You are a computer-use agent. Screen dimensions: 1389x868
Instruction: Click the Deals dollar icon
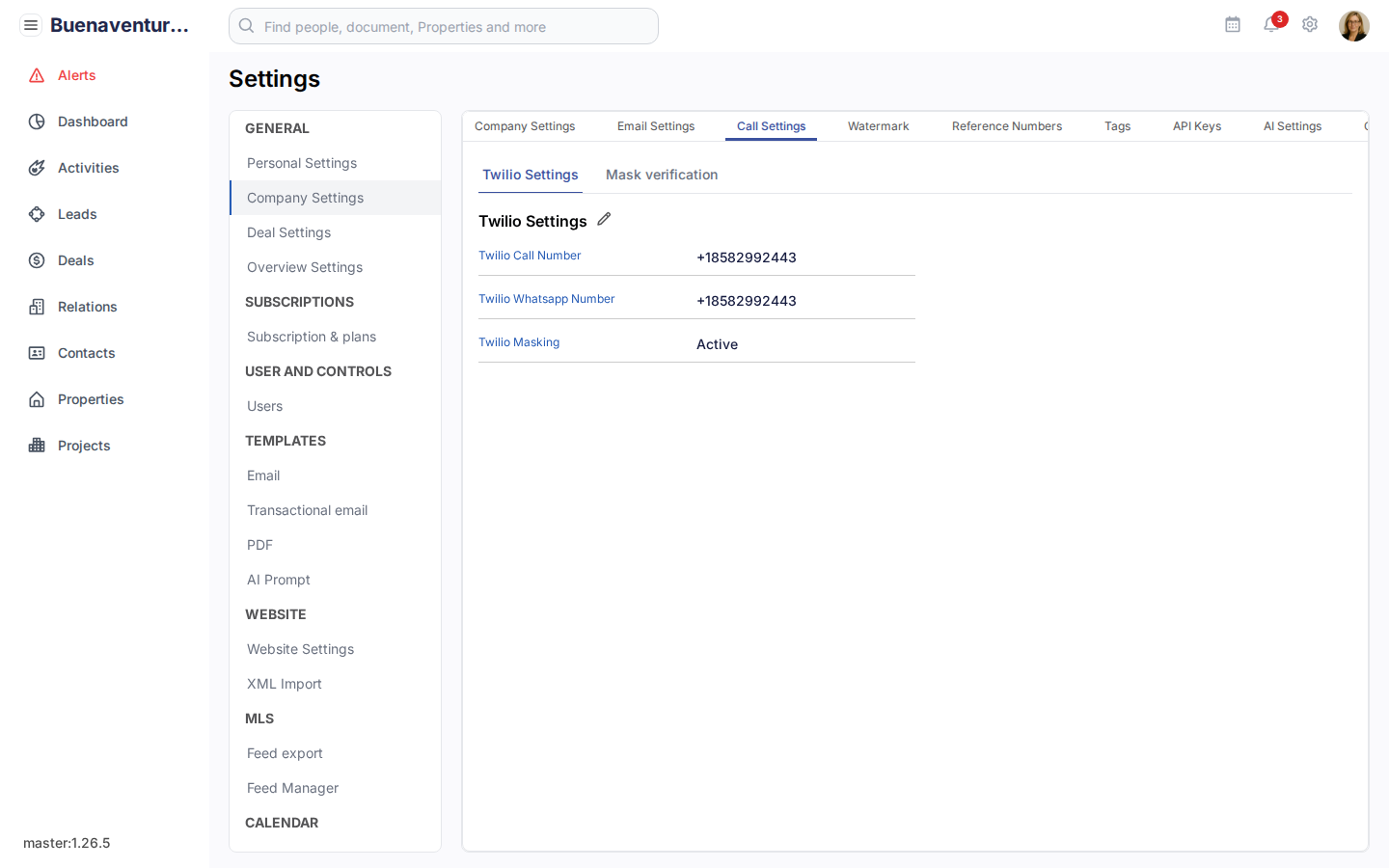(x=37, y=260)
